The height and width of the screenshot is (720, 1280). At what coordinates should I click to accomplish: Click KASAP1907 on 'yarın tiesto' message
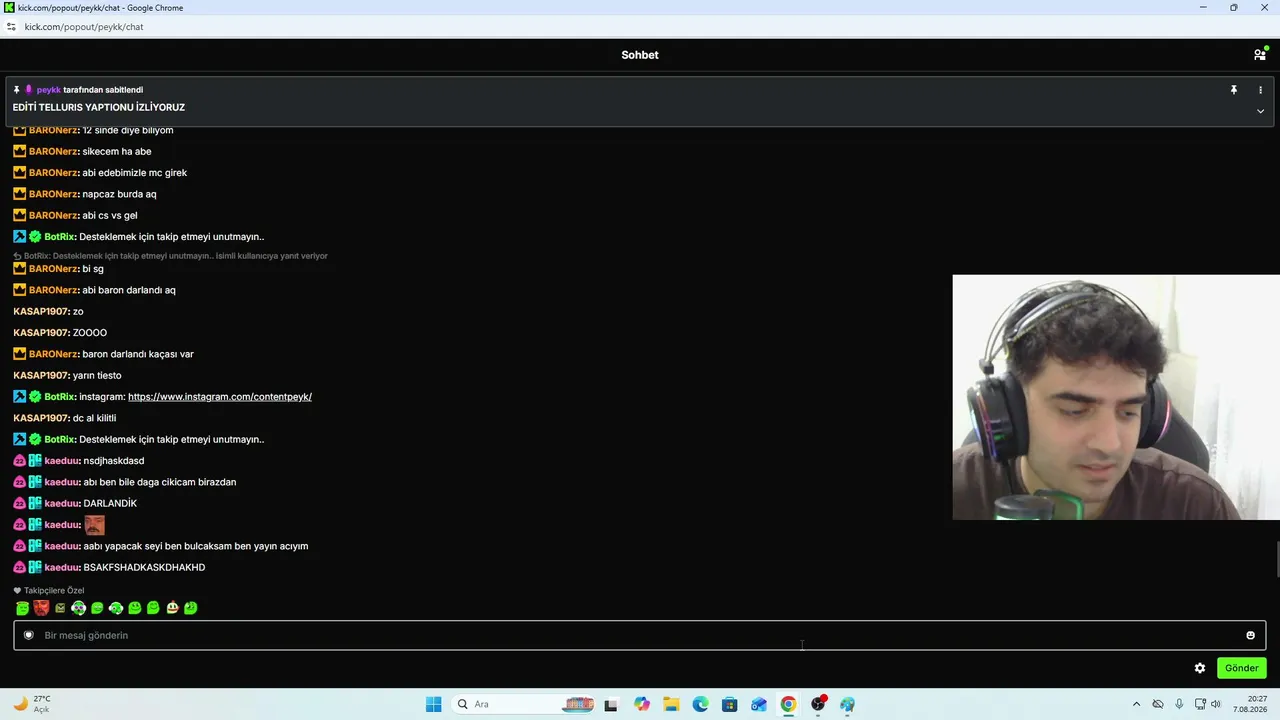[41, 375]
